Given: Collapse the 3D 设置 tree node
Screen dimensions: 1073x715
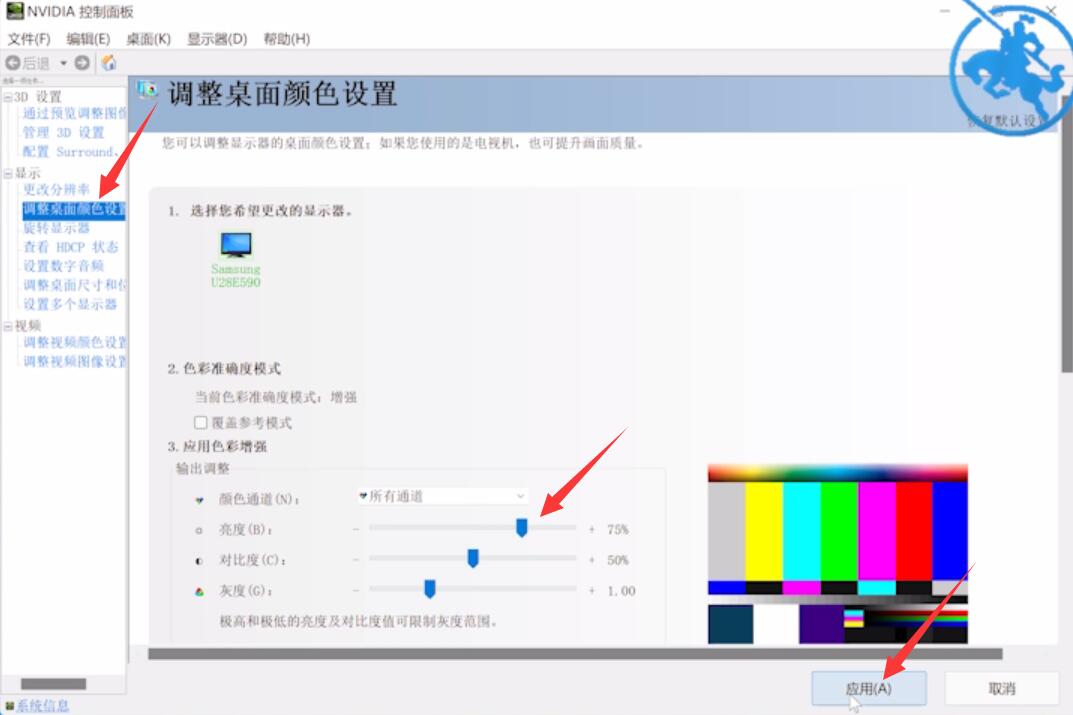Looking at the screenshot, I should [8, 97].
